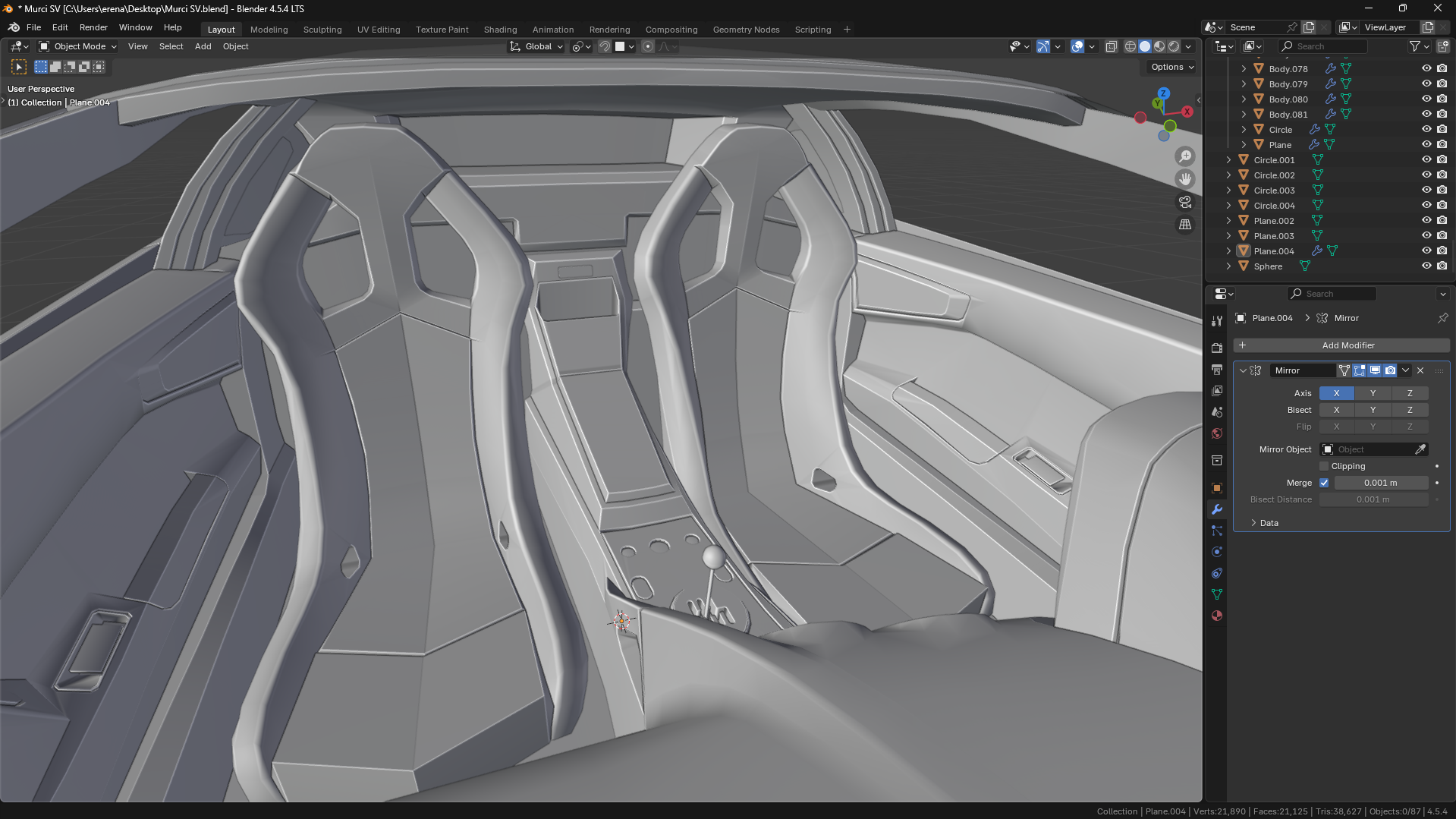Viewport: 1456px width, 819px height.
Task: Toggle the camera view gizmo
Action: (x=1184, y=202)
